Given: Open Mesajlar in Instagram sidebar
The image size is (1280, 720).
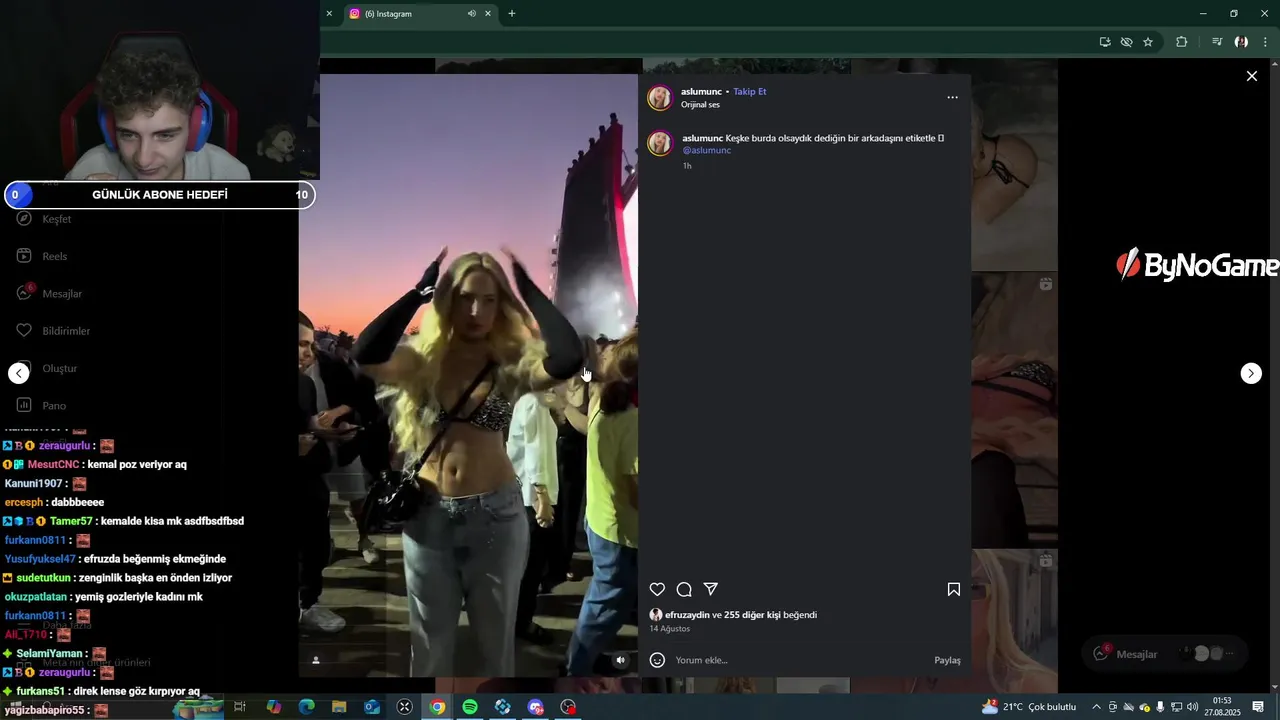Looking at the screenshot, I should pos(49,293).
